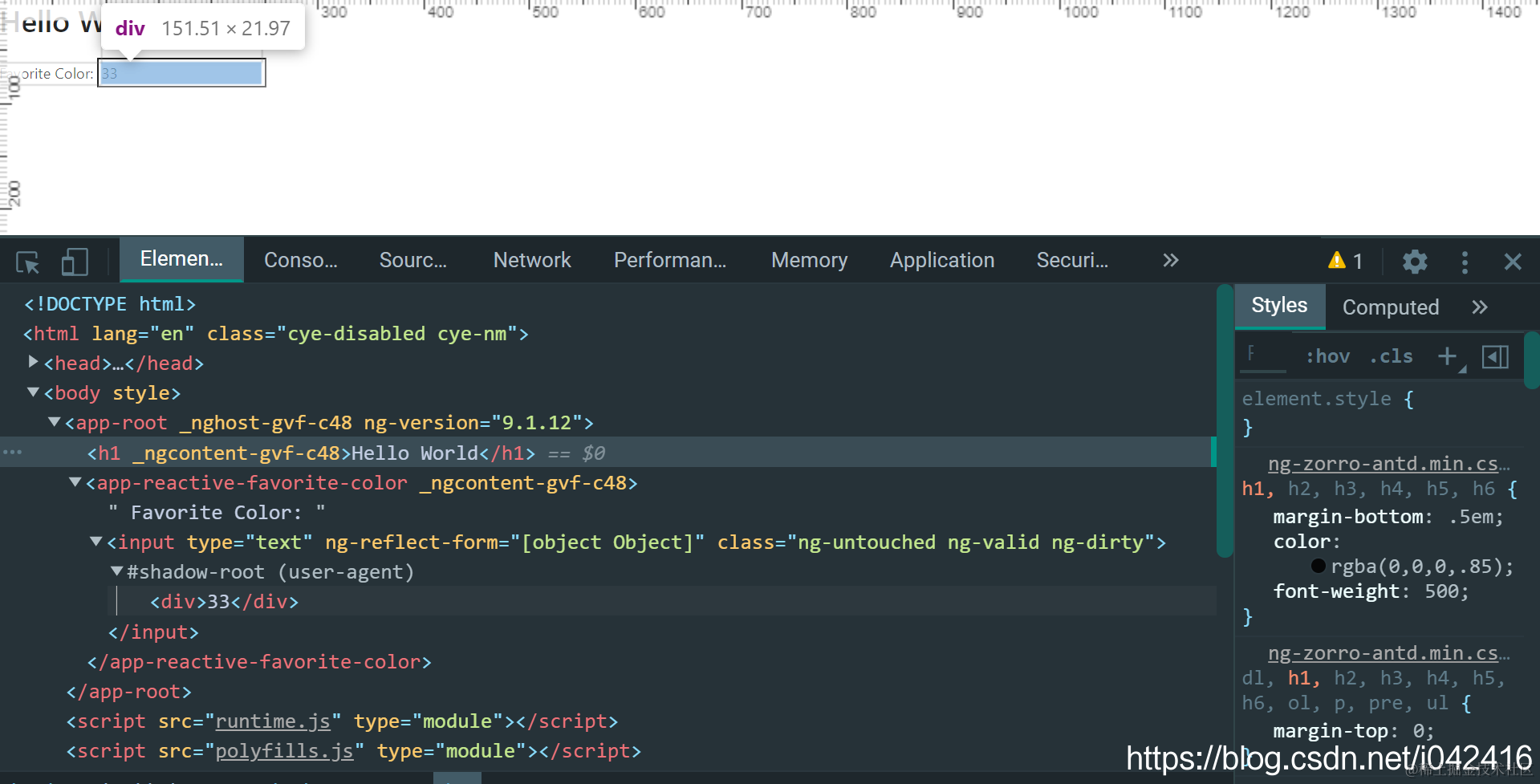
Task: Select the closing input tag line
Action: click(153, 632)
